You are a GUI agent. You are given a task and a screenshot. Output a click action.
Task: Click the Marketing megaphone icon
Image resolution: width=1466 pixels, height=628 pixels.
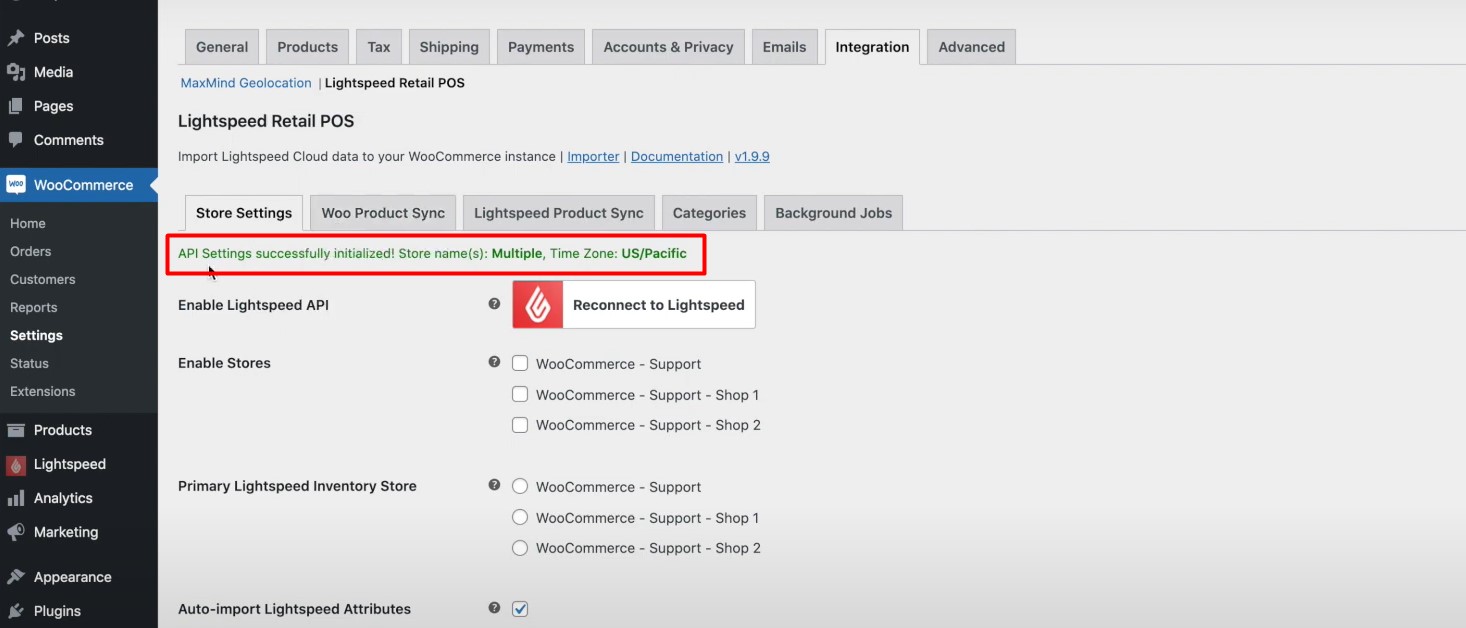coord(16,532)
